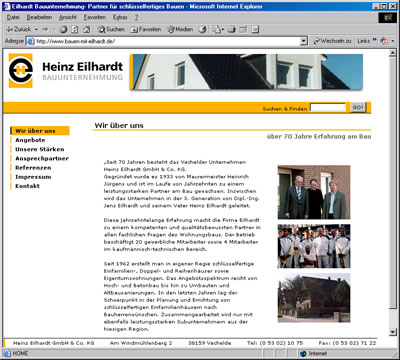Open the Unsere Stärken navigation link
Viewport: 400px width, 360px height.
[40, 149]
